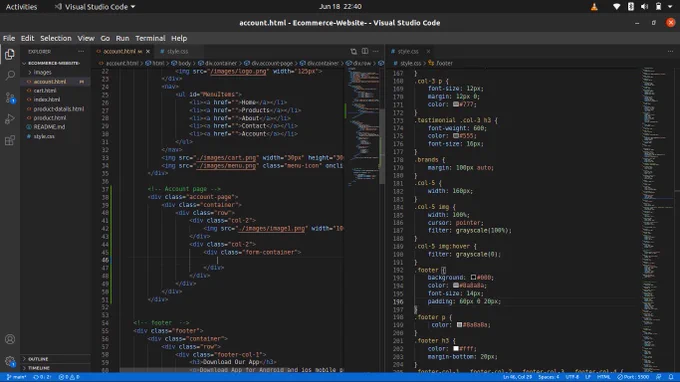Select the style.css tab in right editor group

pos(408,51)
